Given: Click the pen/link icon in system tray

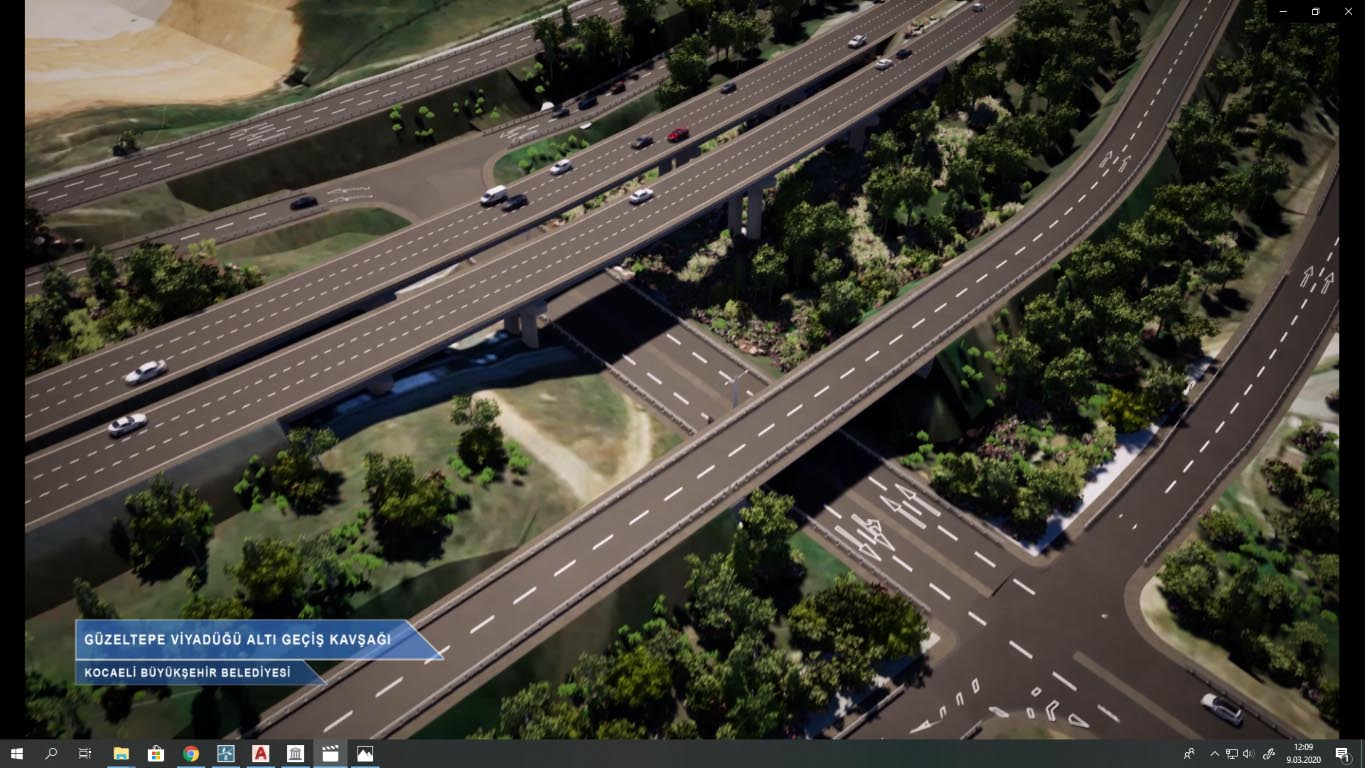Looking at the screenshot, I should click(x=1269, y=754).
